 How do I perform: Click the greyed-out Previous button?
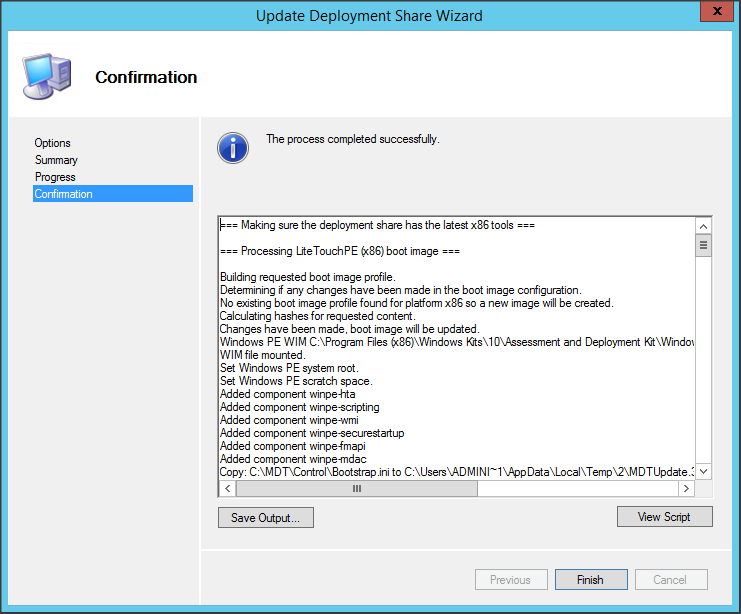tap(510, 580)
